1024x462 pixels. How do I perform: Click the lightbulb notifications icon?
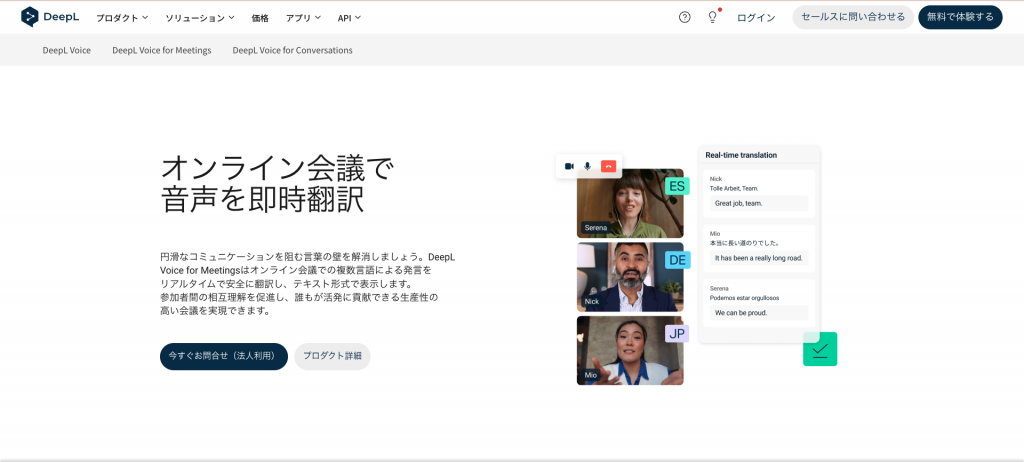pos(712,18)
